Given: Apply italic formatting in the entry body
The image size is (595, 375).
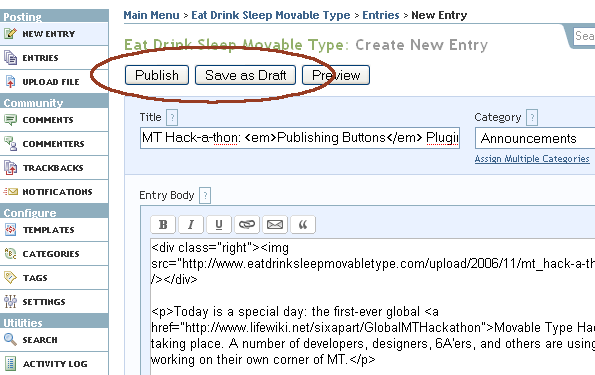Looking at the screenshot, I should point(191,225).
